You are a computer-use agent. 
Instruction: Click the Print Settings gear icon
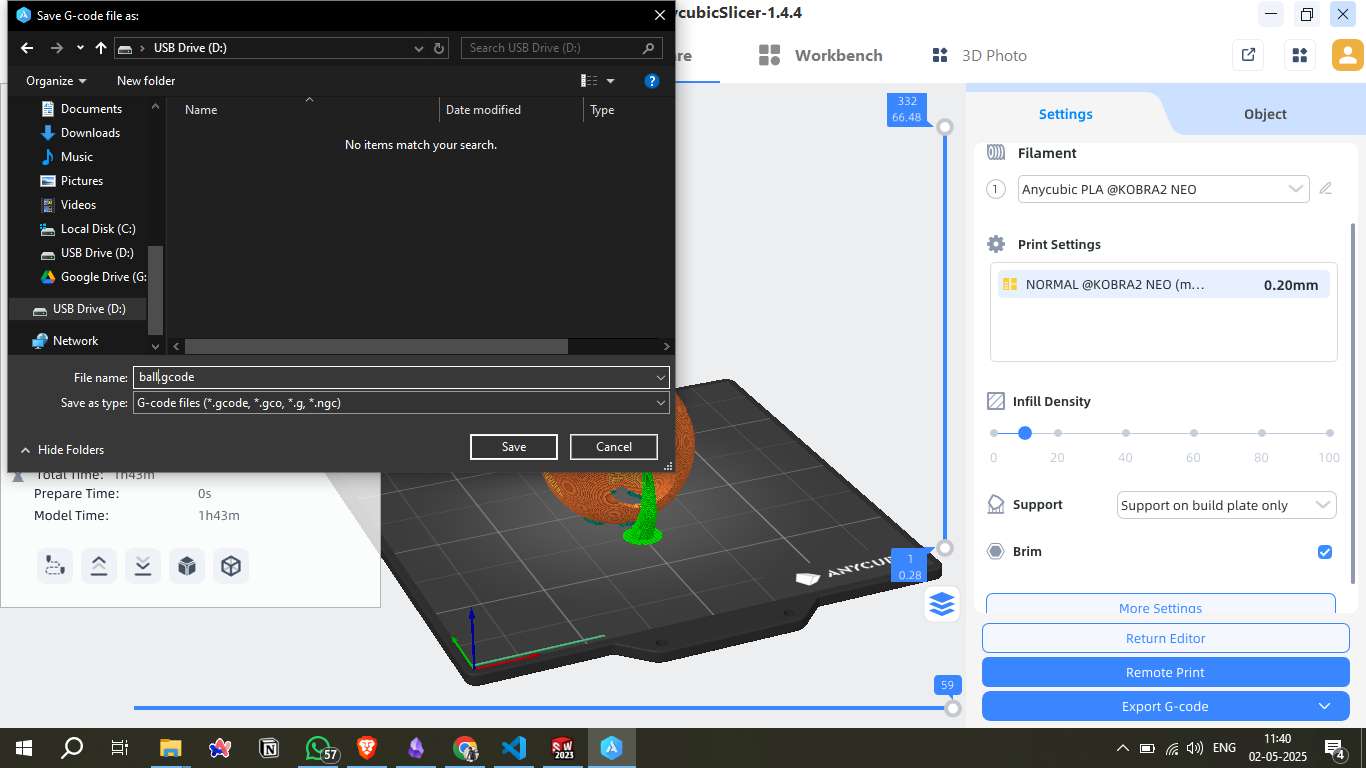996,244
